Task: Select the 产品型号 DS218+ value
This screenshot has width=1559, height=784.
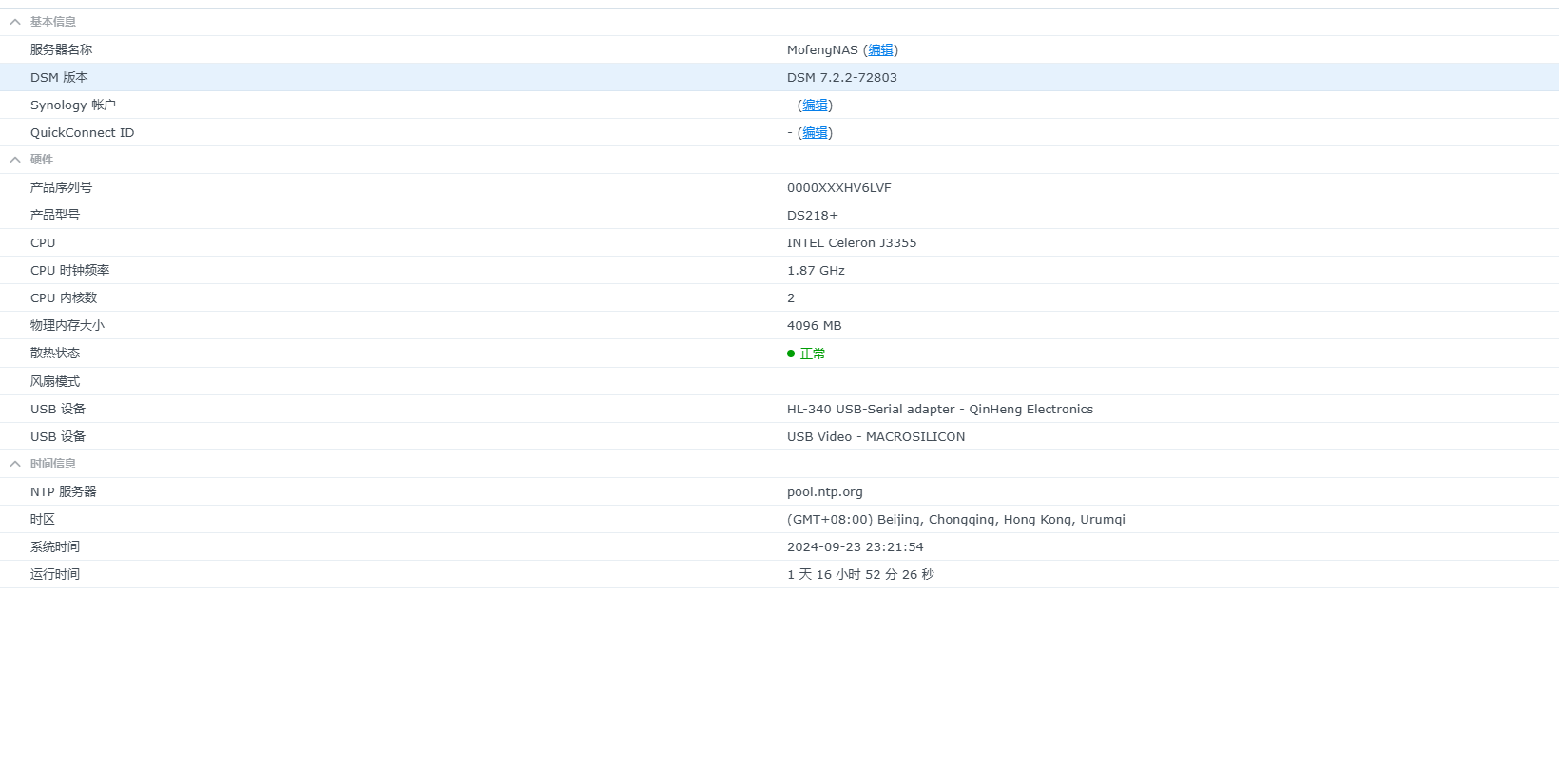Action: click(812, 216)
